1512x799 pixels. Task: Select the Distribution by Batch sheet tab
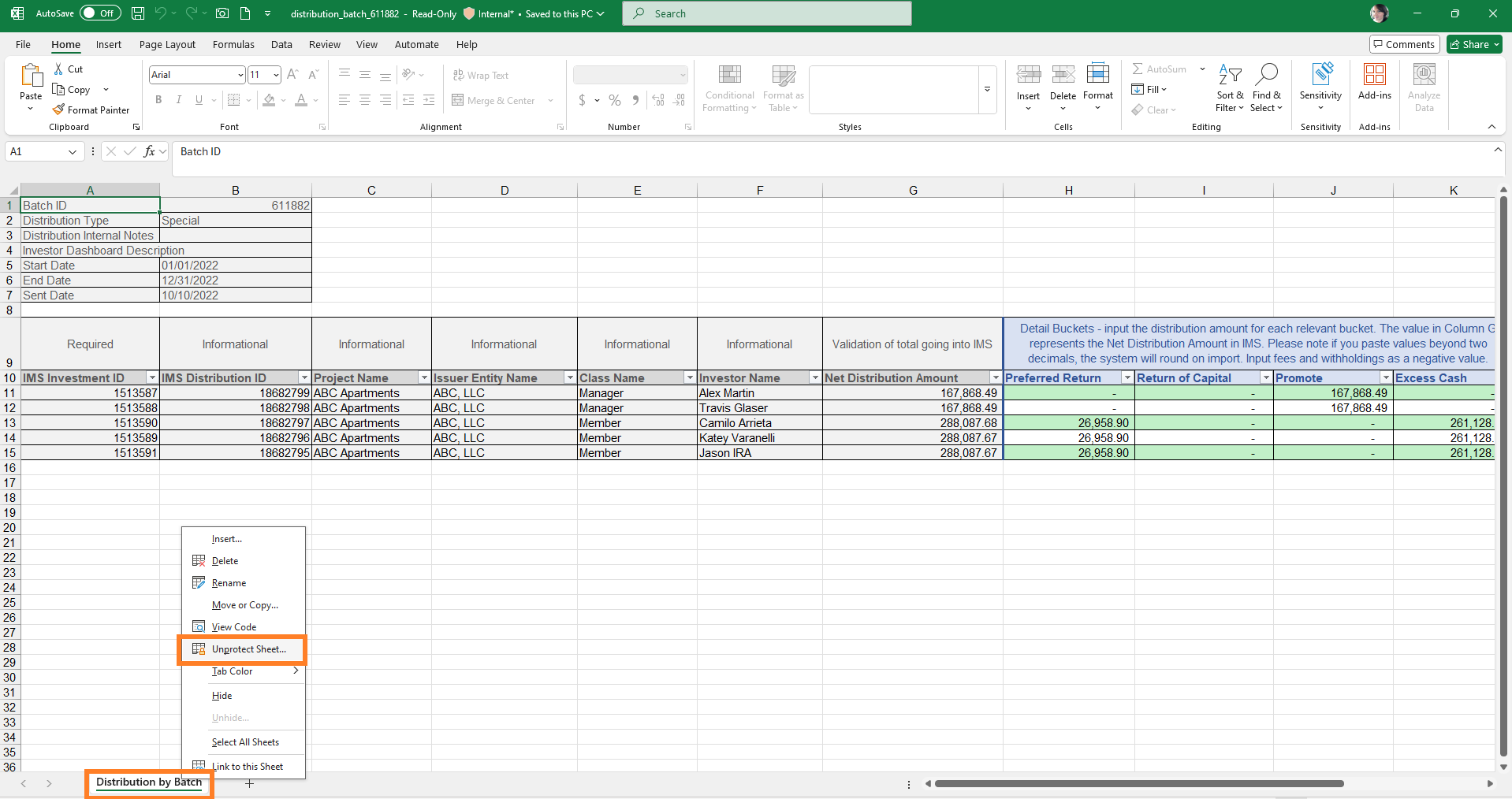(x=149, y=782)
